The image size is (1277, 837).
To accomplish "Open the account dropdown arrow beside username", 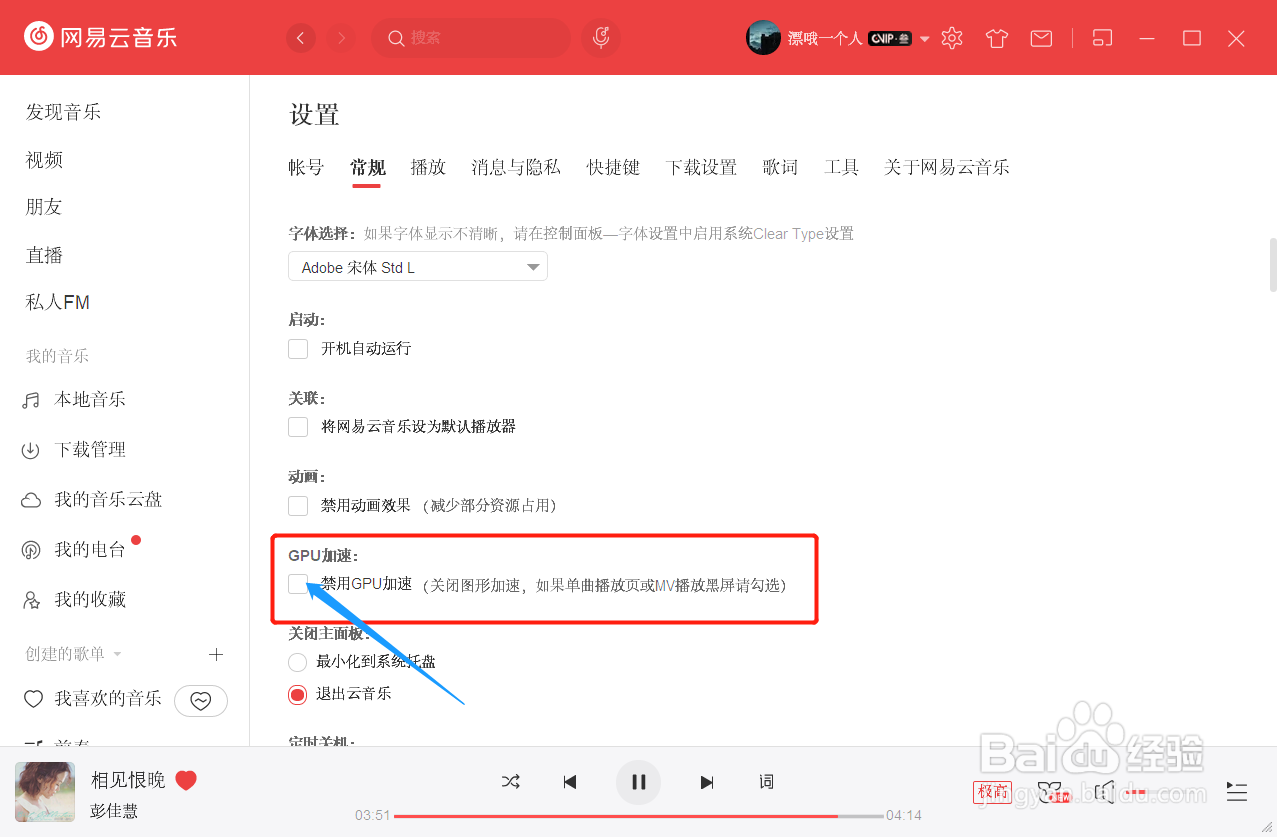I will [924, 39].
